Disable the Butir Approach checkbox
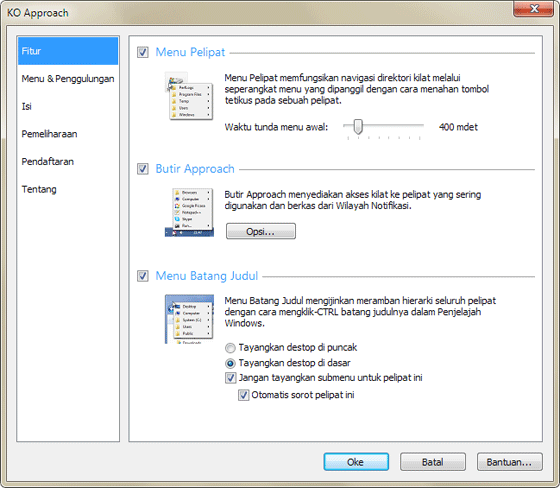 (x=143, y=169)
